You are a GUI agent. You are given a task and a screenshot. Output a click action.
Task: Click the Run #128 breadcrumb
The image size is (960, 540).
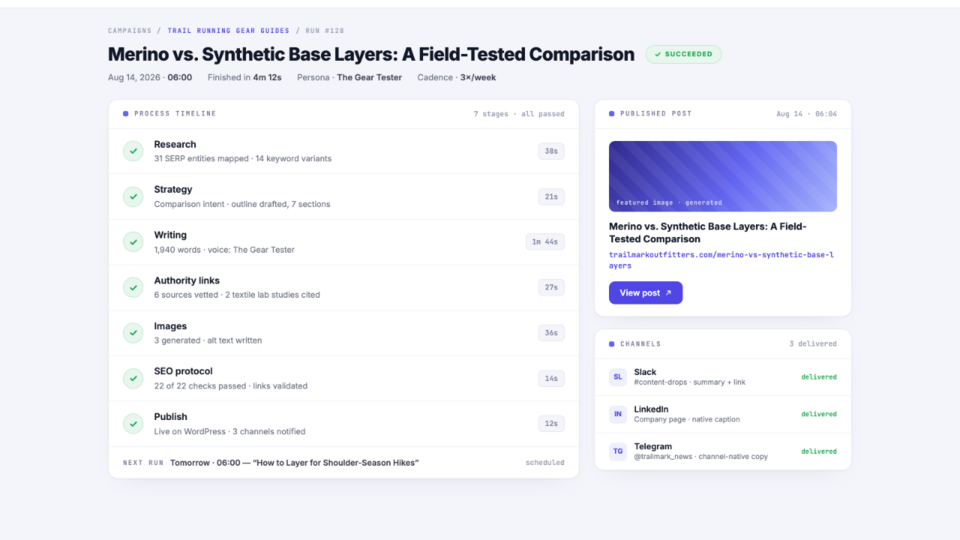pyautogui.click(x=324, y=31)
